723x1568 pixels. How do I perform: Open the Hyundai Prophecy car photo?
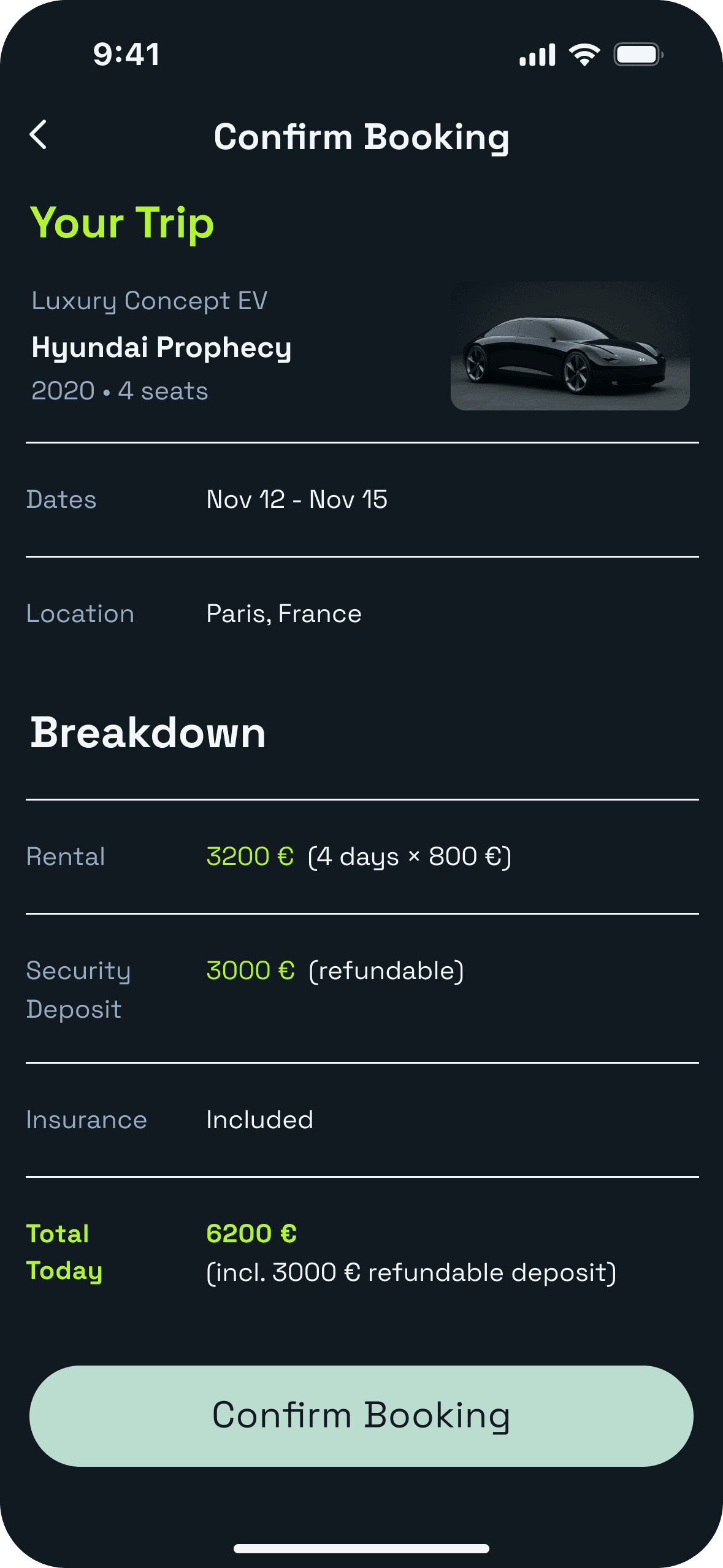(570, 345)
